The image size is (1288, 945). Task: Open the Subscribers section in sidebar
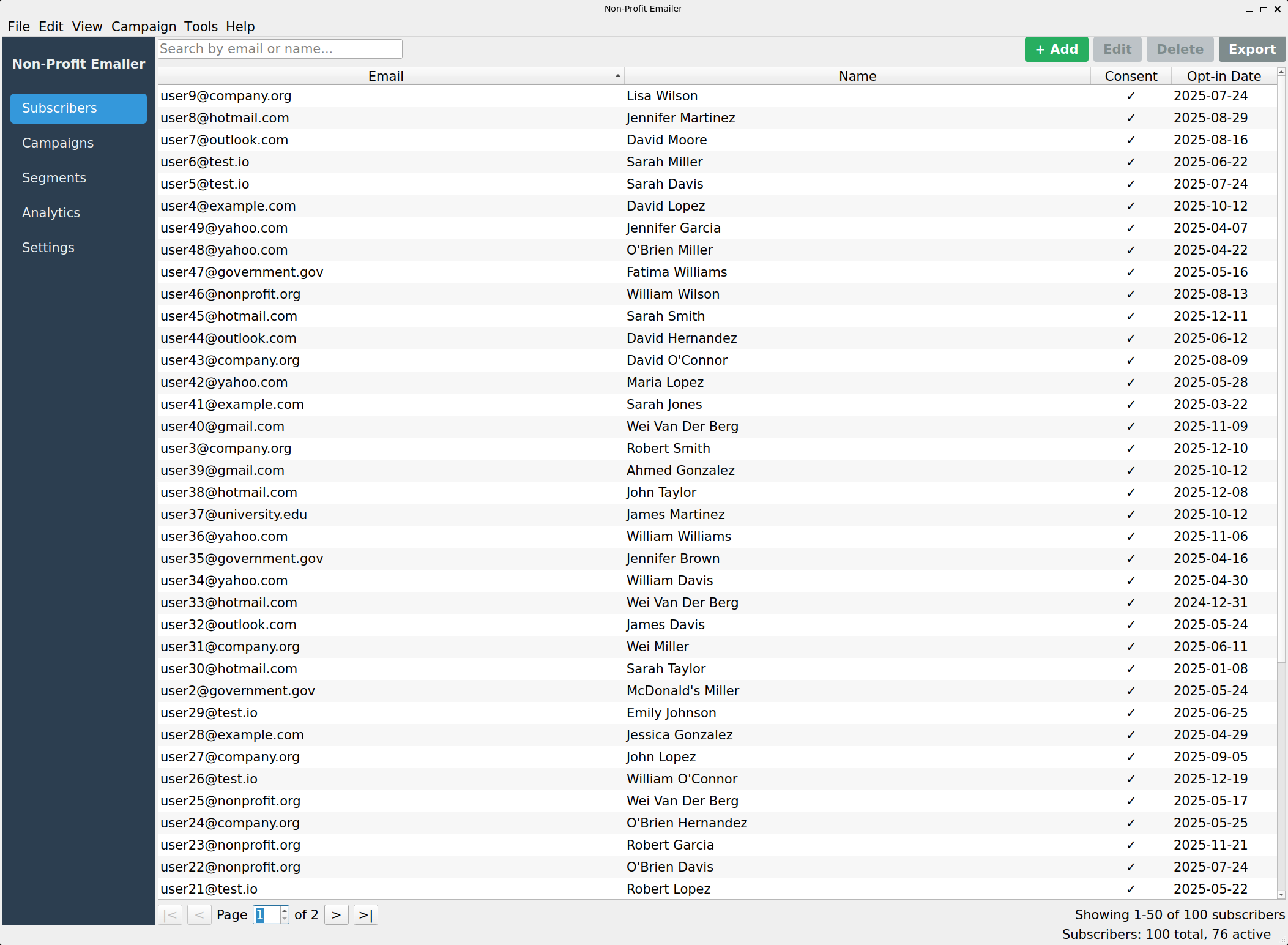(78, 108)
